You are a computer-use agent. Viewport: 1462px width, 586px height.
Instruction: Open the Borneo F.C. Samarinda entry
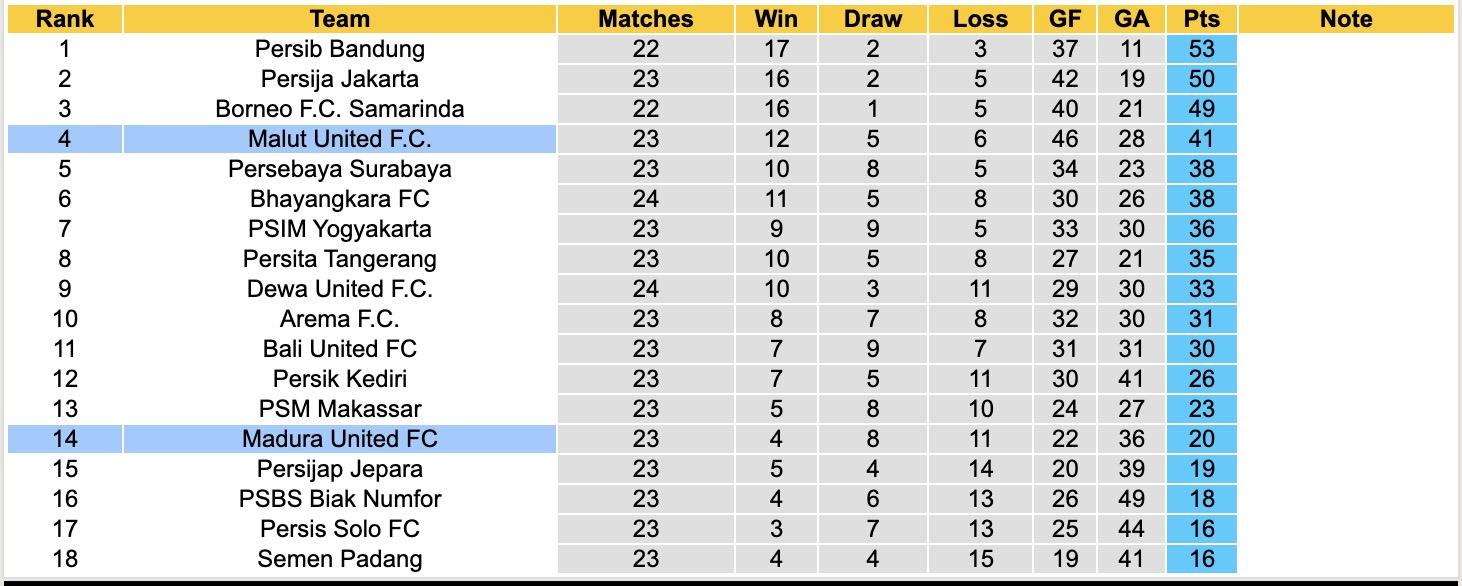(x=339, y=109)
